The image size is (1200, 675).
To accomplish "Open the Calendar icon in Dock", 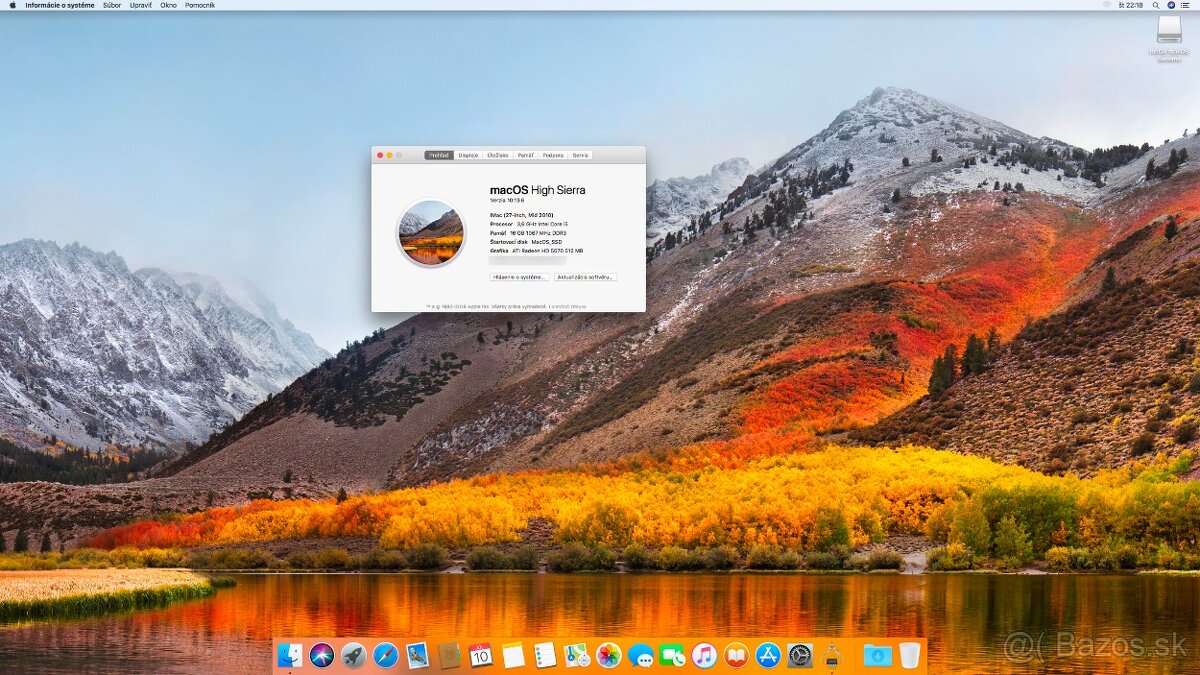I will point(481,655).
